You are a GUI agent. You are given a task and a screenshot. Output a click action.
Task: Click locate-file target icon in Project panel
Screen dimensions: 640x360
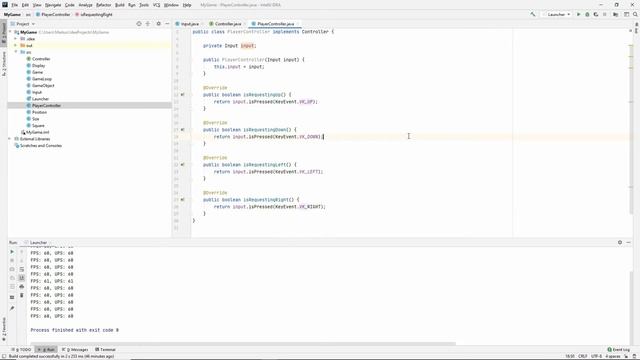pyautogui.click(x=139, y=24)
